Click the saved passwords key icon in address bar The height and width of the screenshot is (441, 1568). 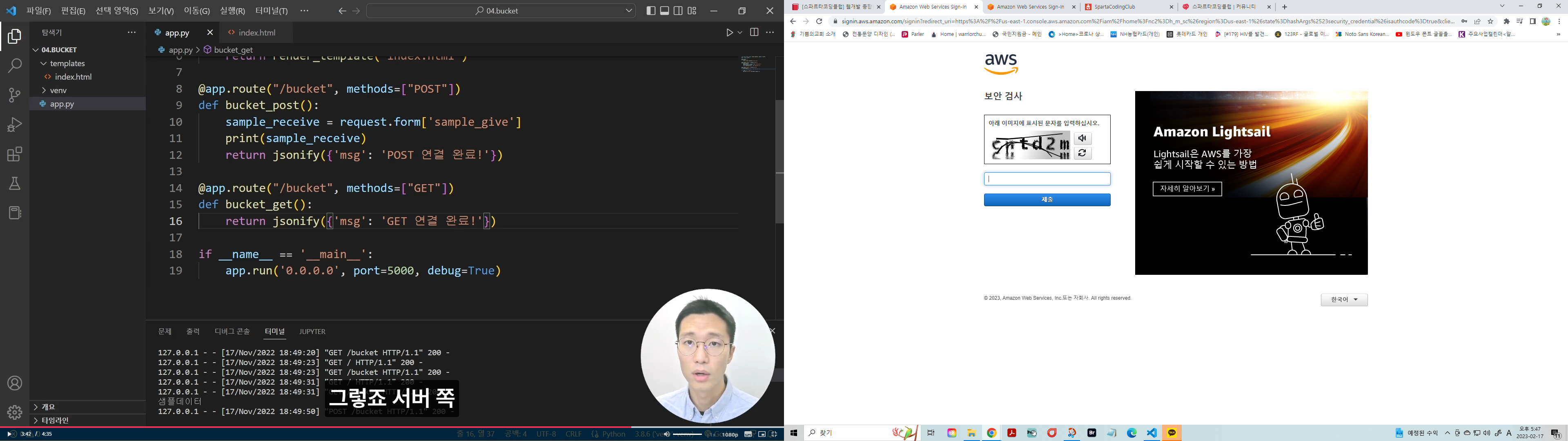[1464, 21]
